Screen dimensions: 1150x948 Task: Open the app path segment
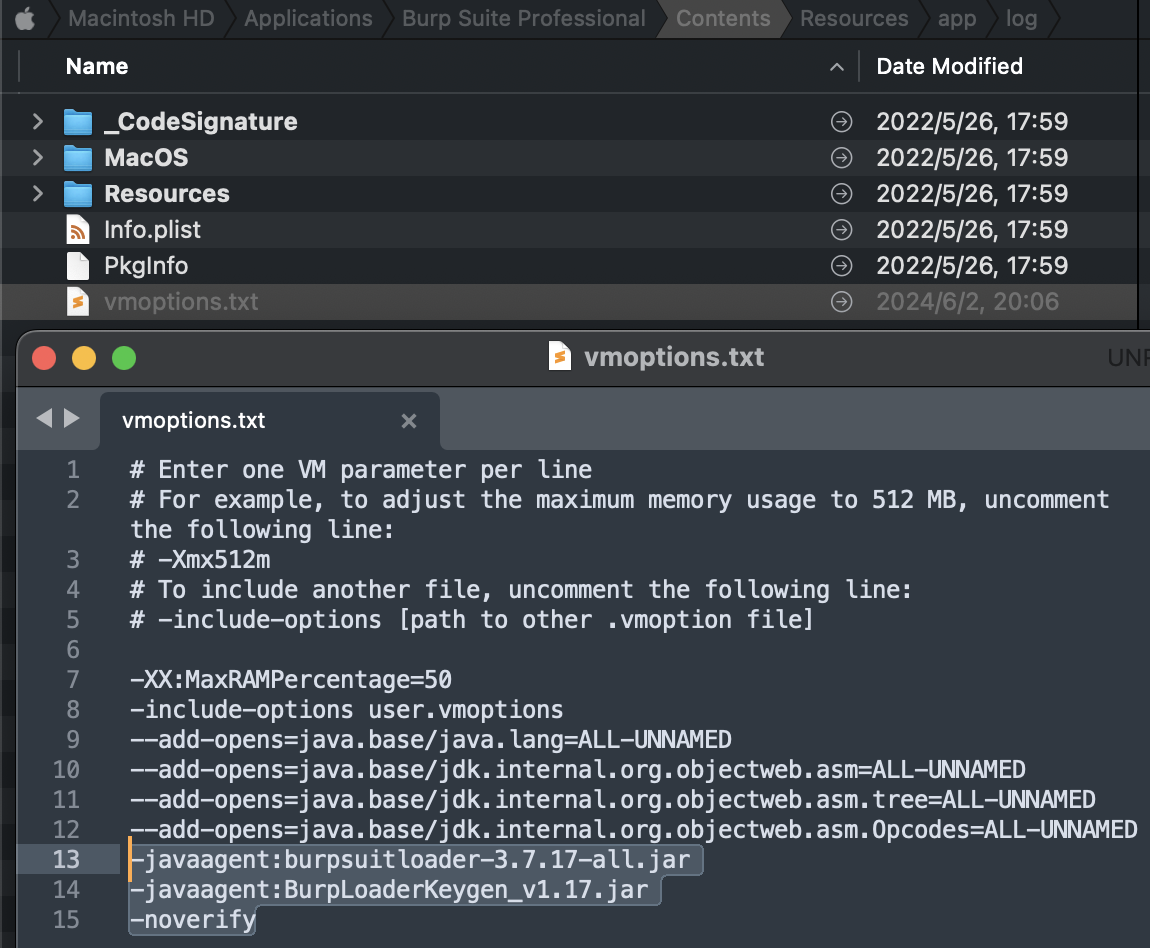tap(956, 18)
